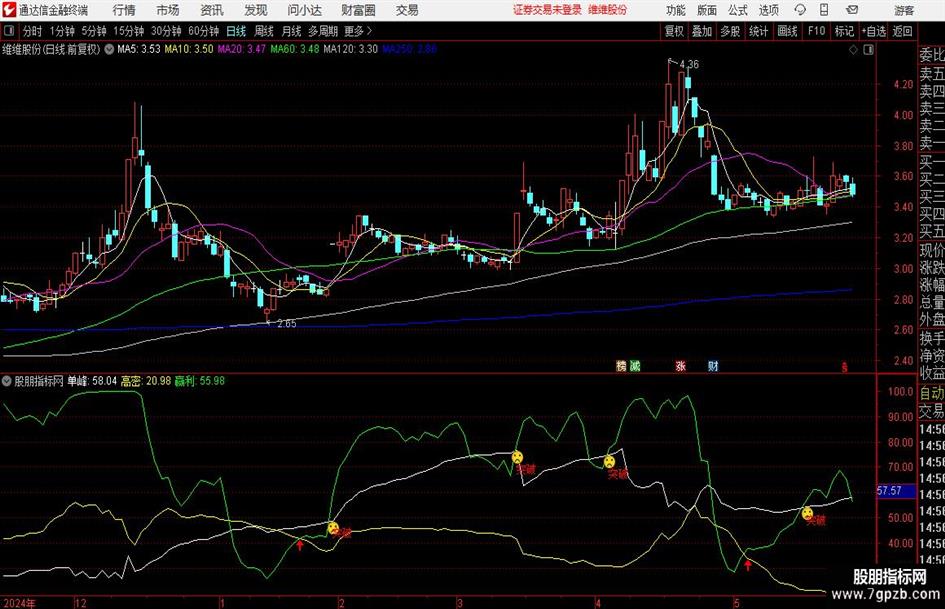The height and width of the screenshot is (609, 945).
Task: Switch to 1分钟 period tab
Action: point(61,31)
